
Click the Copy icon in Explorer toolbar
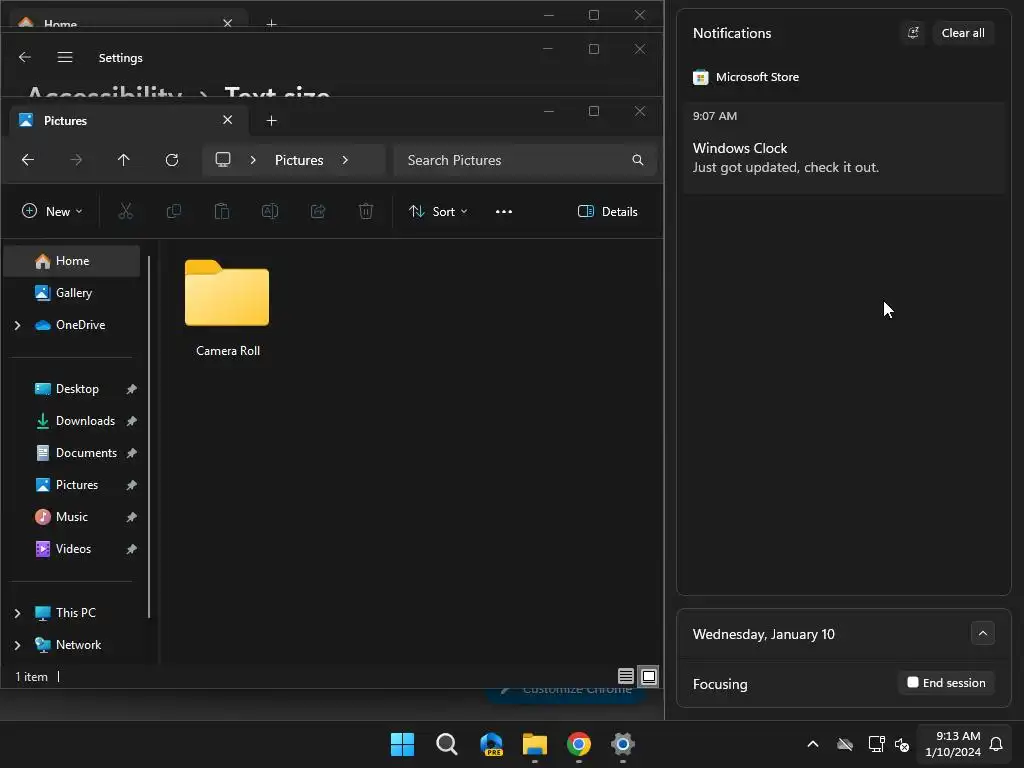coord(174,212)
